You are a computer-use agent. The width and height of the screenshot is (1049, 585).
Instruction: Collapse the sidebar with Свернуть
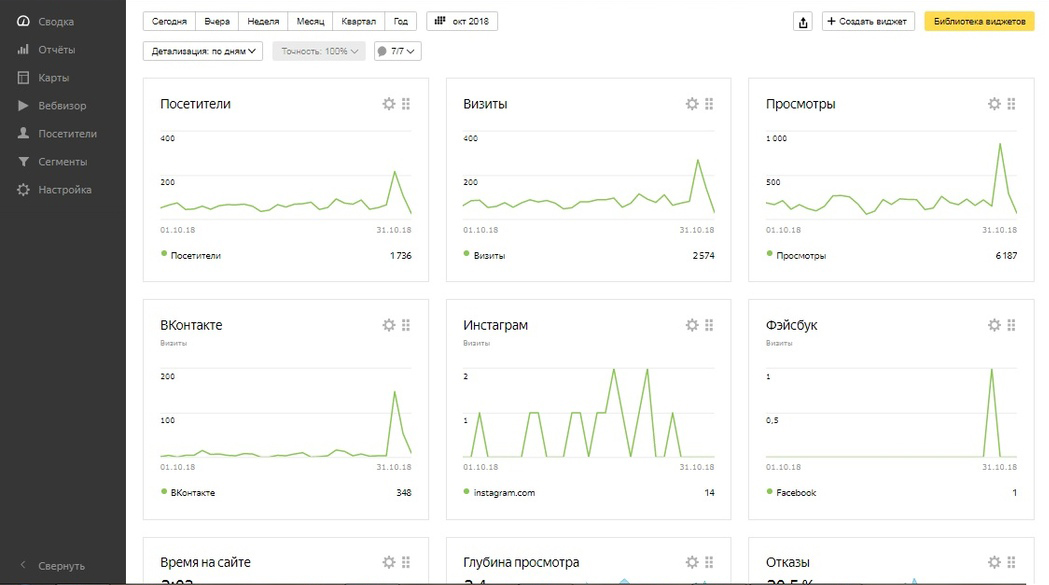point(61,566)
